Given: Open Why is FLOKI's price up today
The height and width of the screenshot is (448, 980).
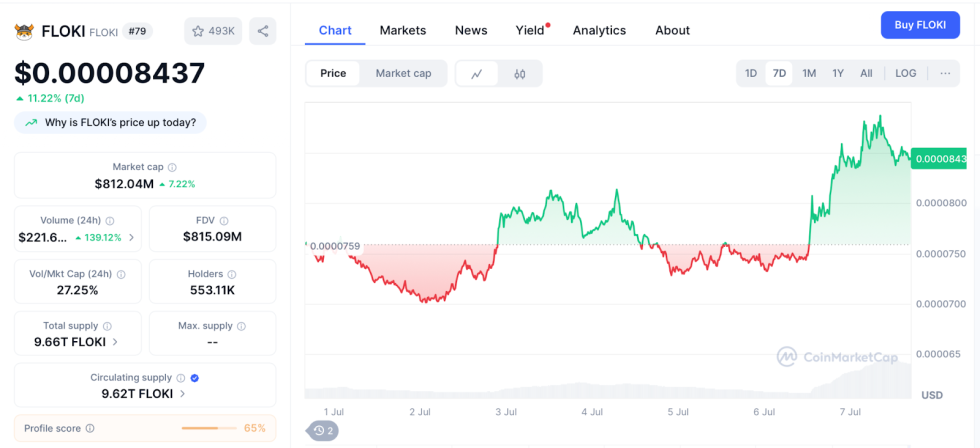Looking at the screenshot, I should pyautogui.click(x=111, y=122).
